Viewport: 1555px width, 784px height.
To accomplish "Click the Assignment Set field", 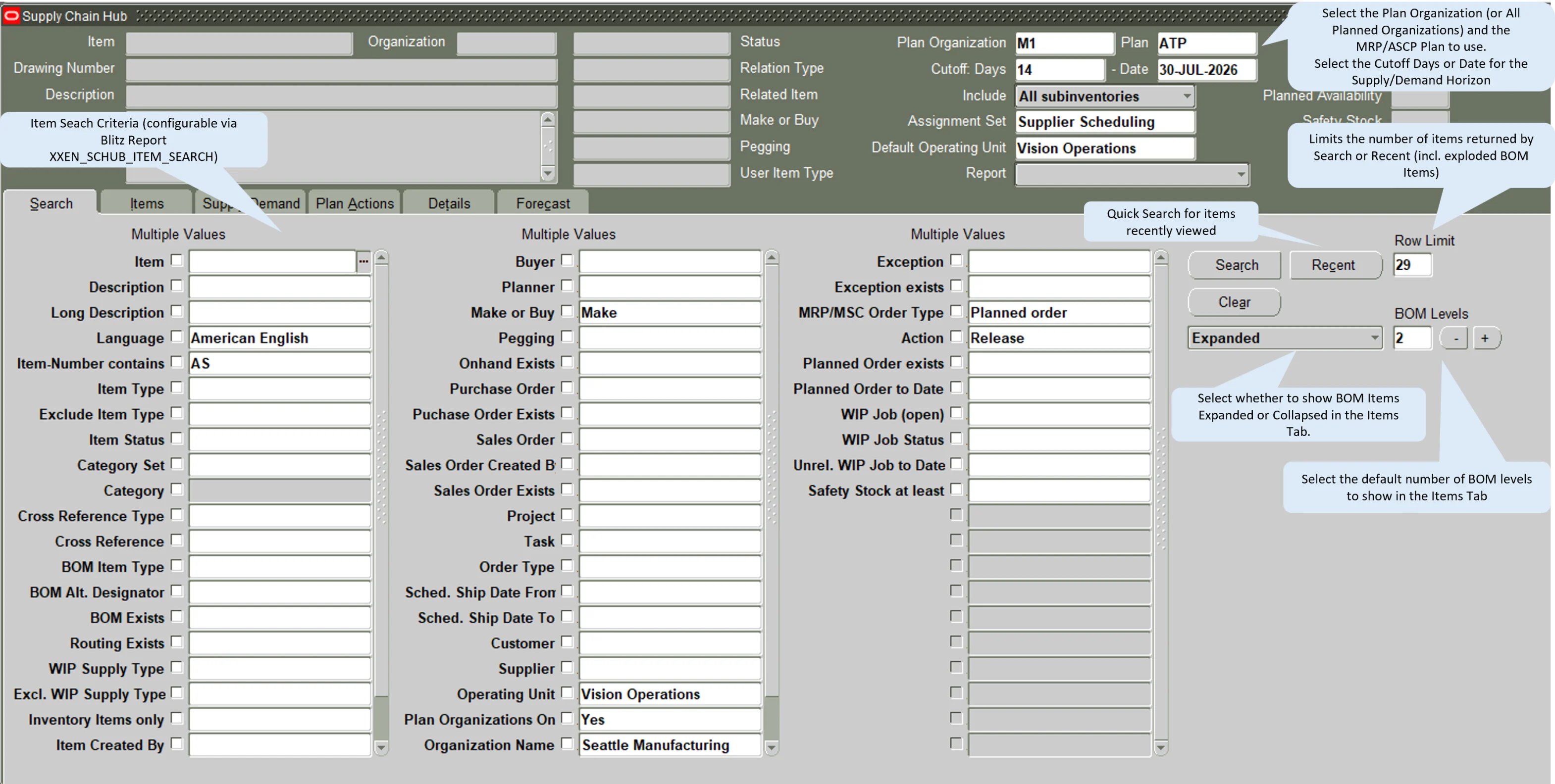I will click(x=1105, y=122).
